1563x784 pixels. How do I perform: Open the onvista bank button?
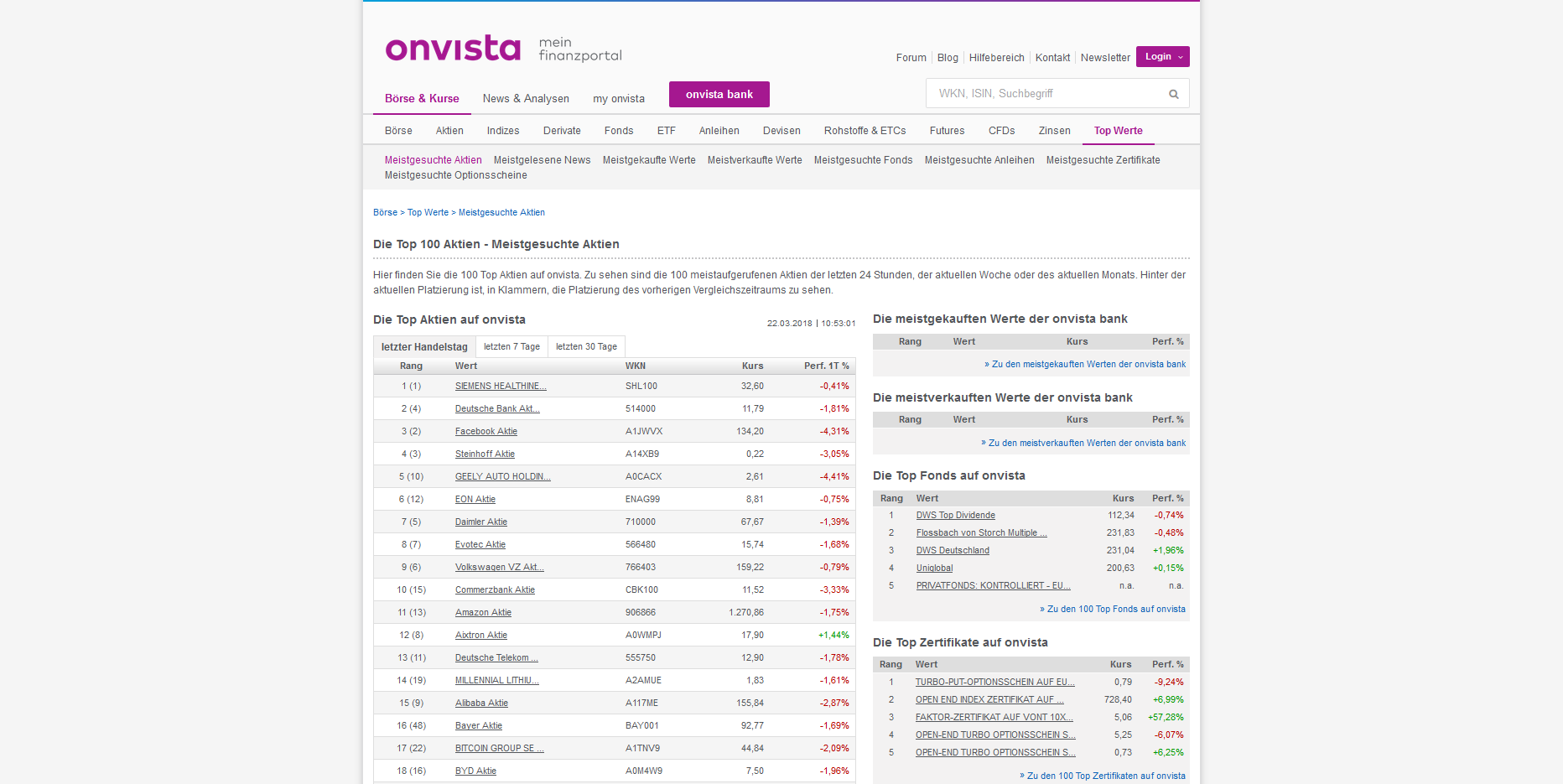point(719,94)
